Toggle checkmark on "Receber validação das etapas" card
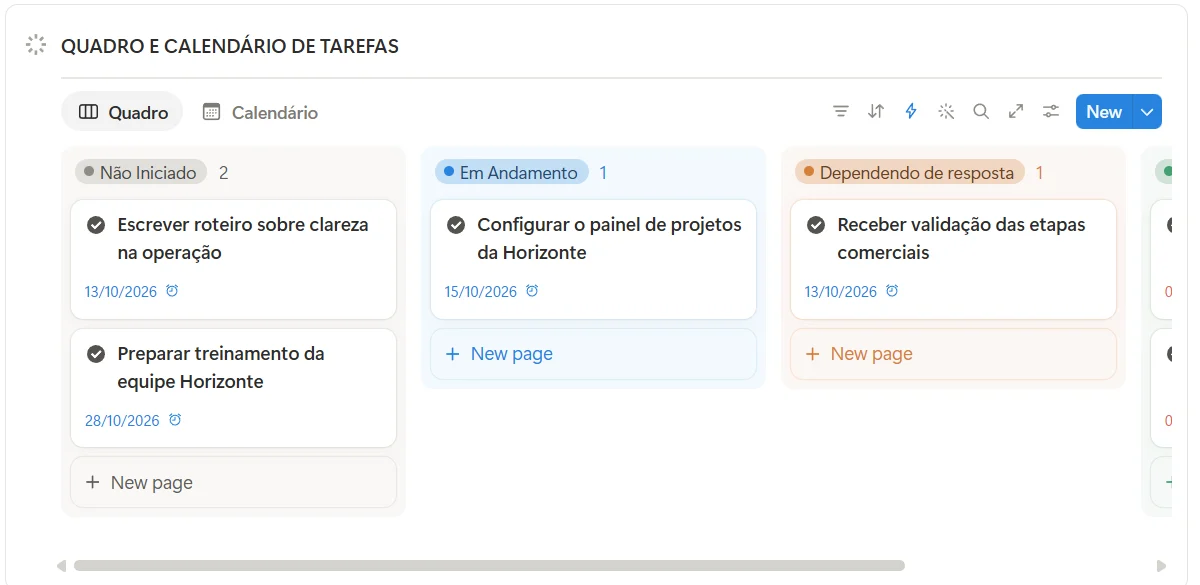The height and width of the screenshot is (585, 1200). (x=816, y=225)
